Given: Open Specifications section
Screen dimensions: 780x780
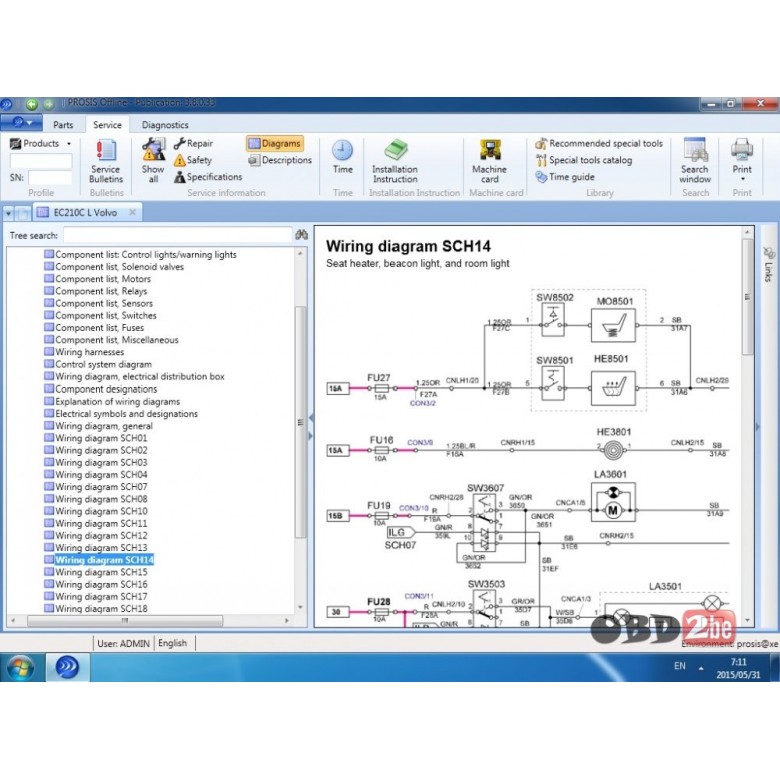Looking at the screenshot, I should 208,177.
